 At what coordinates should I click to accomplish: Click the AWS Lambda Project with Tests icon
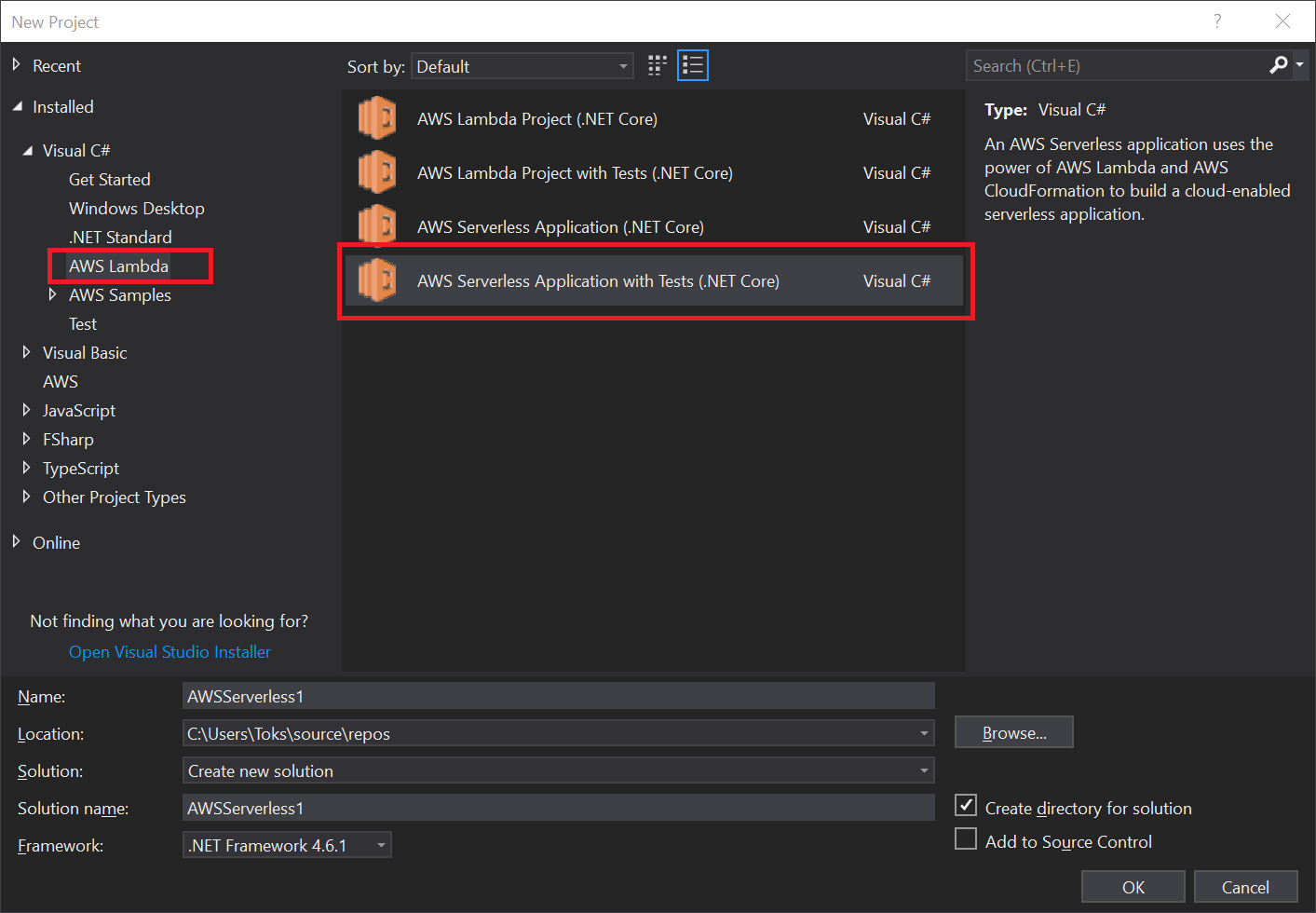click(x=377, y=173)
